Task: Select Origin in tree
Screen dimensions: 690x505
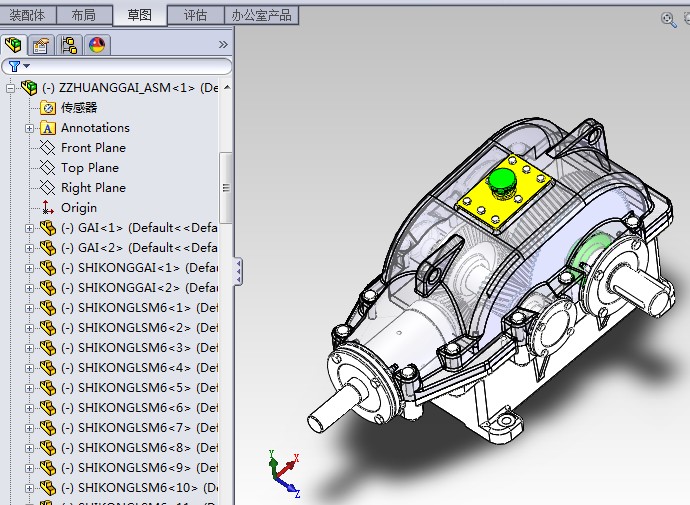Action: 79,208
